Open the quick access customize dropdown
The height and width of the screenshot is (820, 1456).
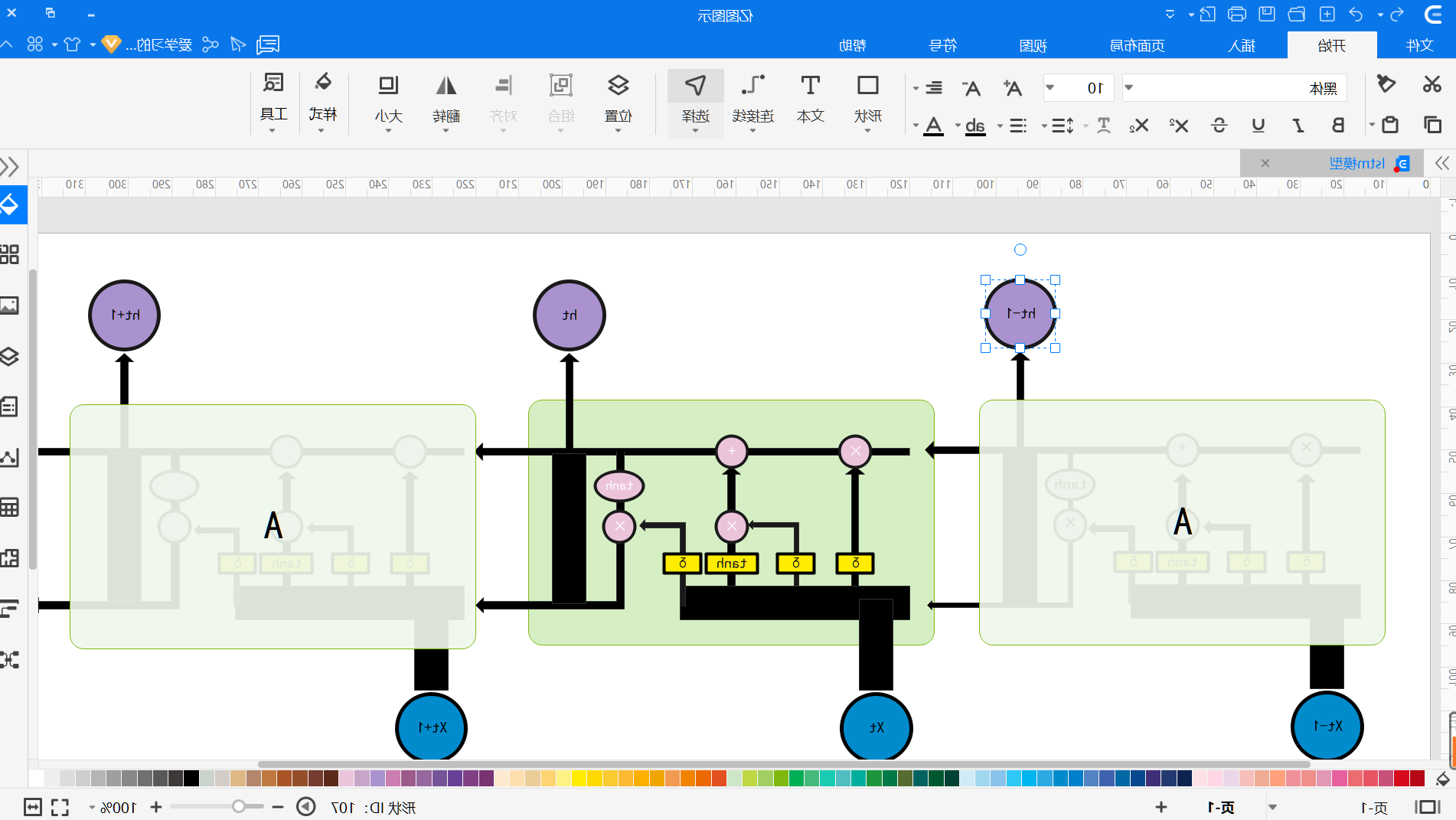click(1170, 14)
